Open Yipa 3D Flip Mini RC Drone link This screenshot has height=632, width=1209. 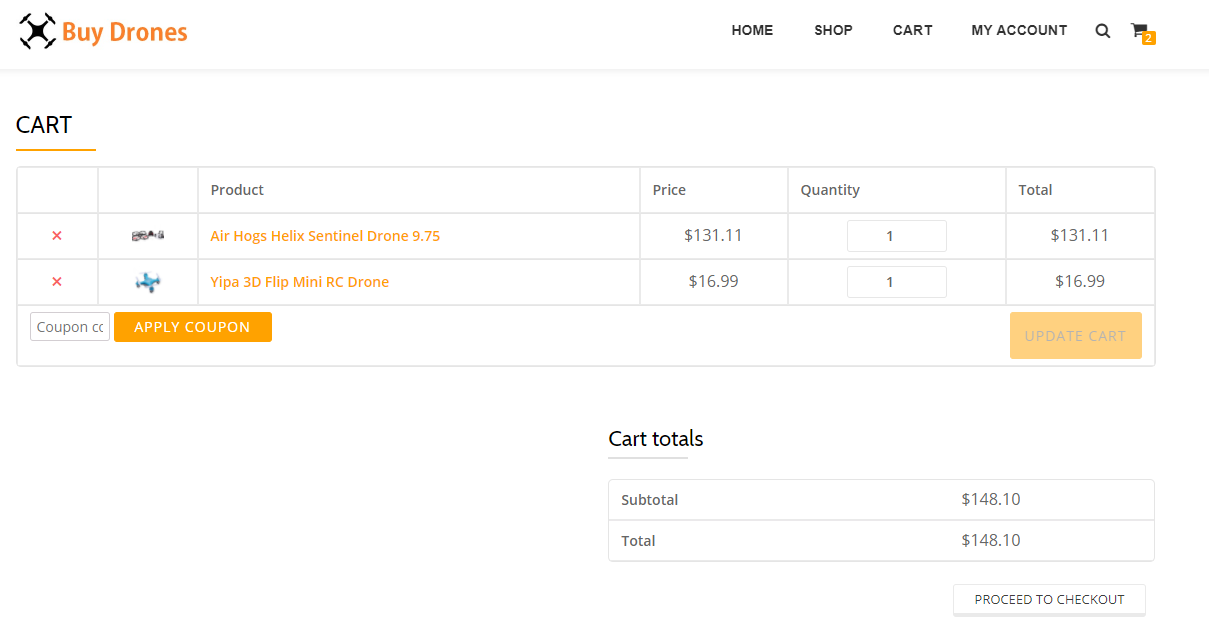click(x=299, y=282)
